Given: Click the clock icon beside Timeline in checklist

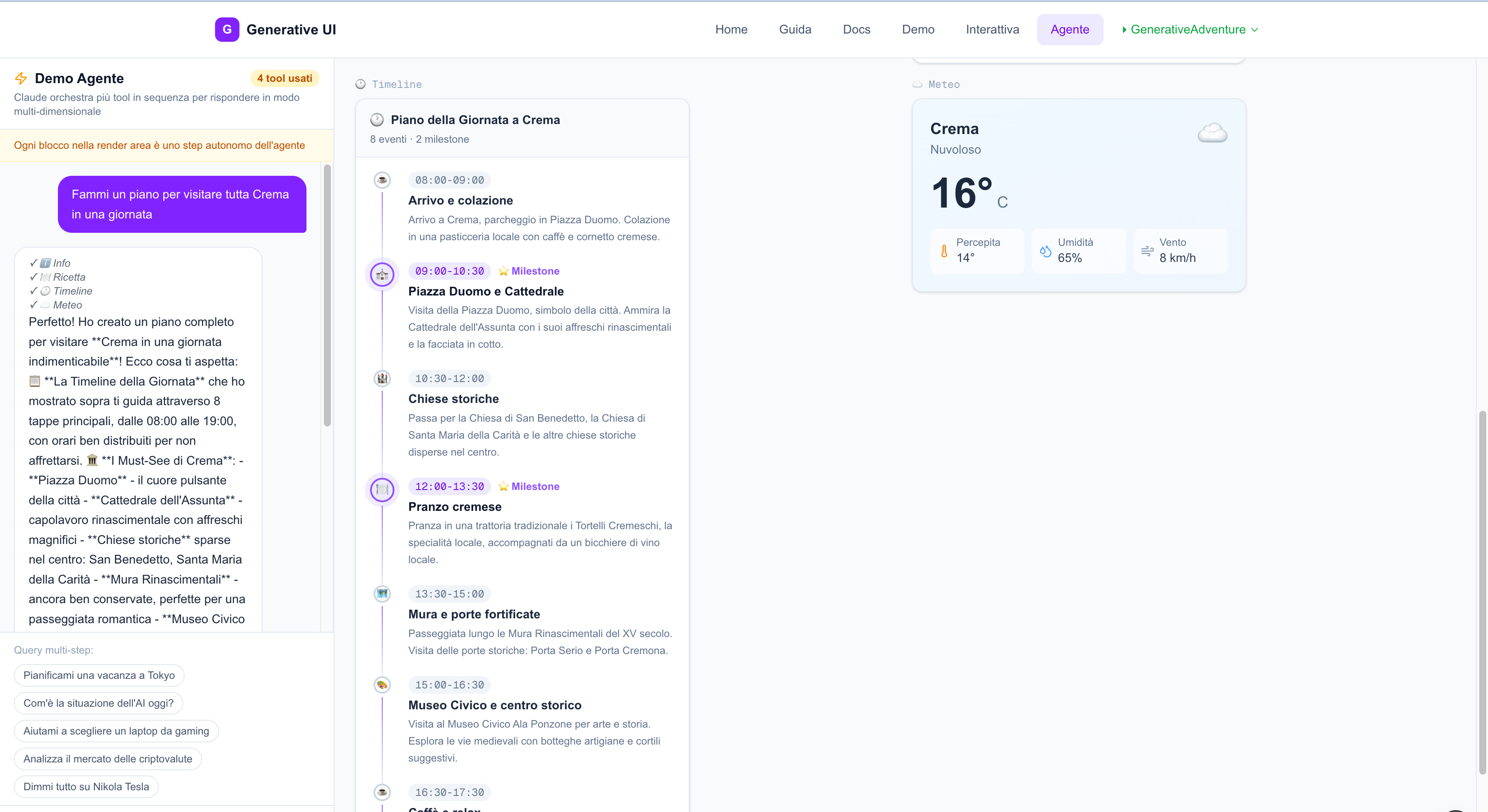Looking at the screenshot, I should click(46, 291).
